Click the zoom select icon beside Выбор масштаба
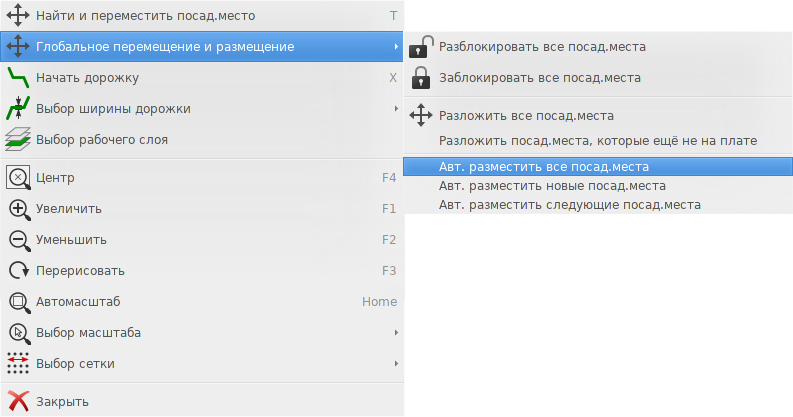 19,333
